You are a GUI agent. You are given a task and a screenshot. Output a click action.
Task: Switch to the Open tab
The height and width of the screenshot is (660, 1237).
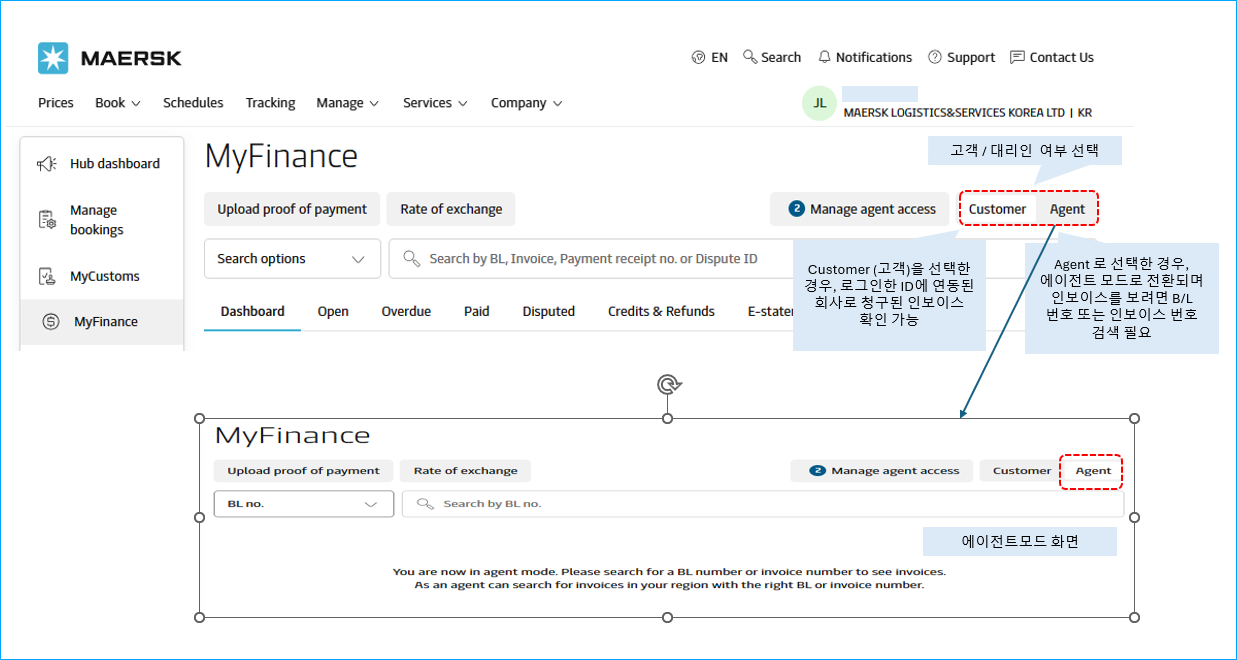coord(333,311)
